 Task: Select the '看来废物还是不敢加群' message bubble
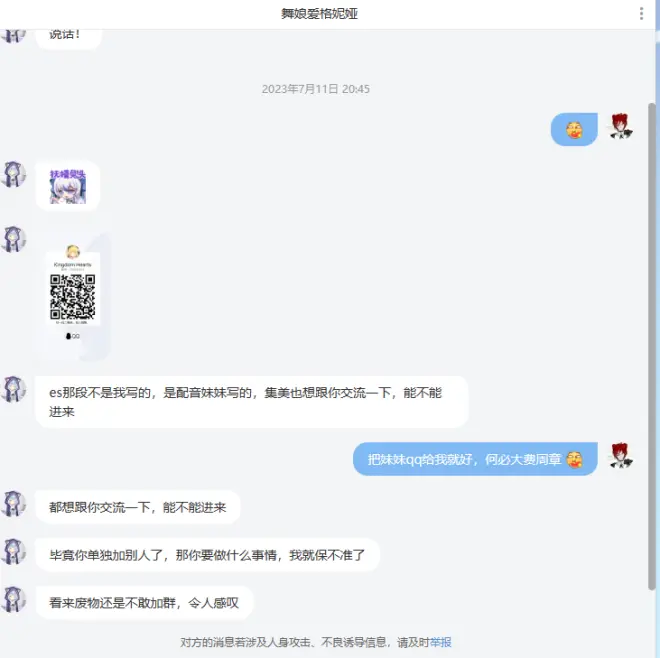click(144, 603)
